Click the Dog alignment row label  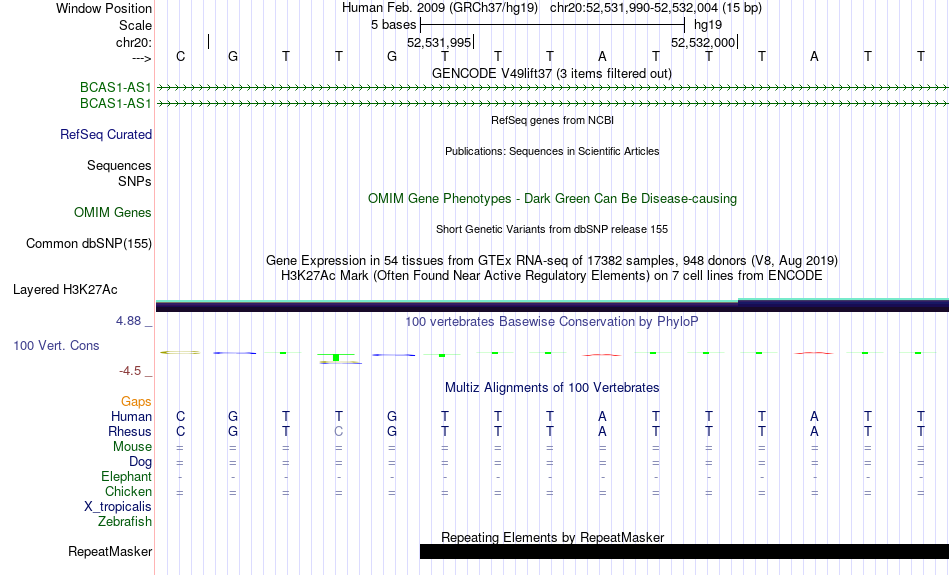coord(140,462)
